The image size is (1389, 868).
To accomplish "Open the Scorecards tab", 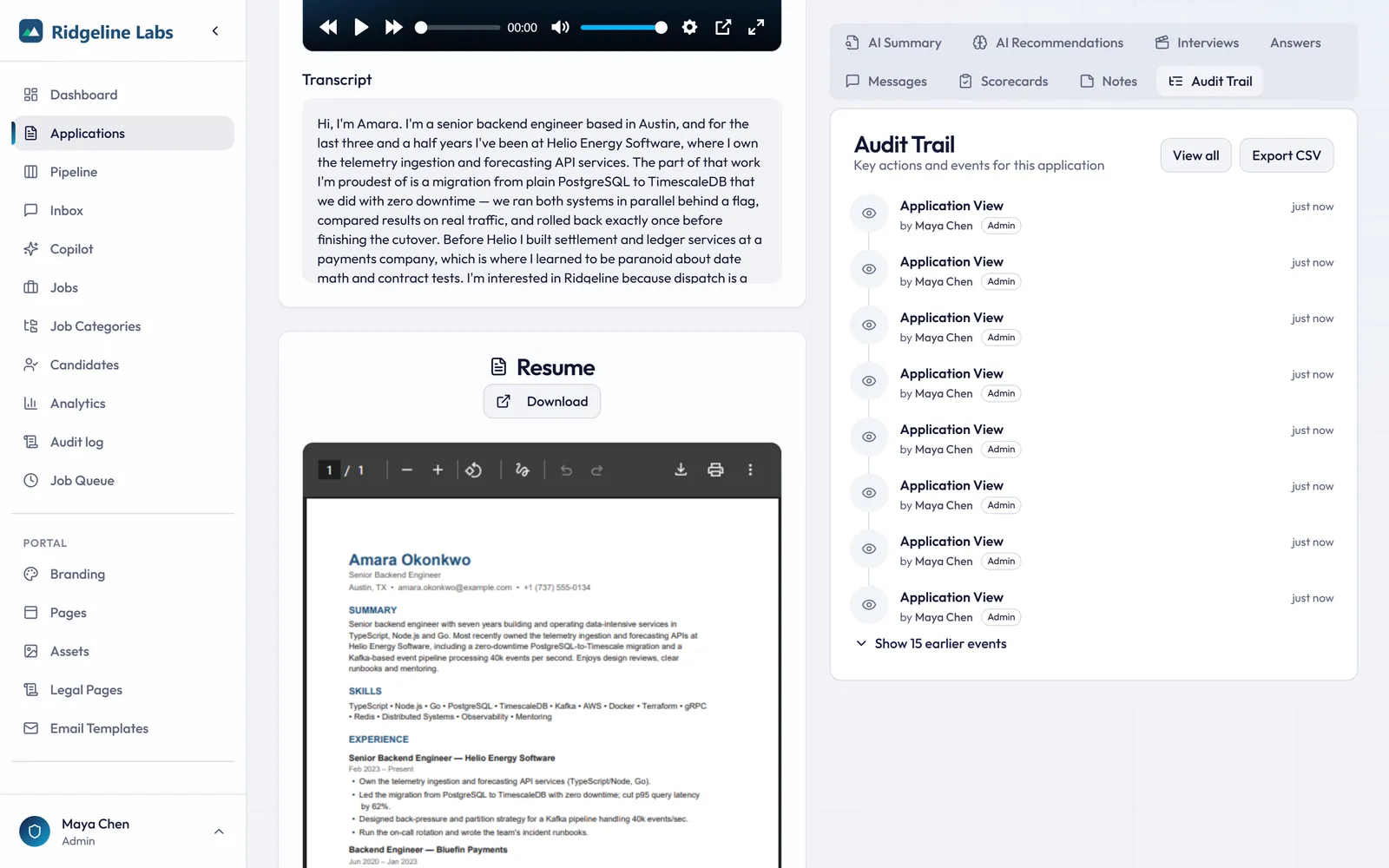I will click(x=1004, y=81).
